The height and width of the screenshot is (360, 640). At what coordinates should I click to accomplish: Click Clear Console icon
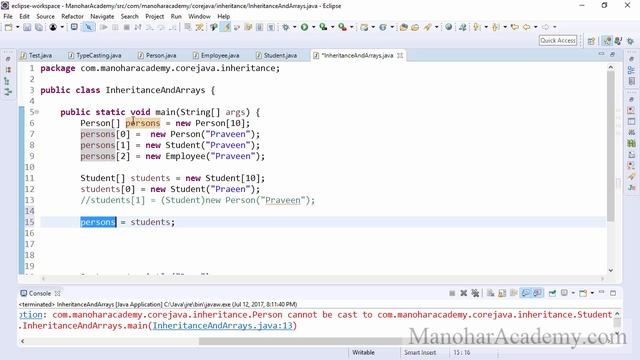point(491,293)
